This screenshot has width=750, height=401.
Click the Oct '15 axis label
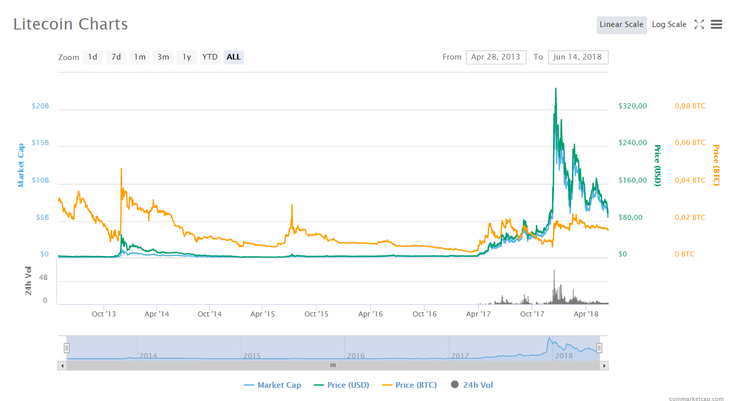[317, 314]
